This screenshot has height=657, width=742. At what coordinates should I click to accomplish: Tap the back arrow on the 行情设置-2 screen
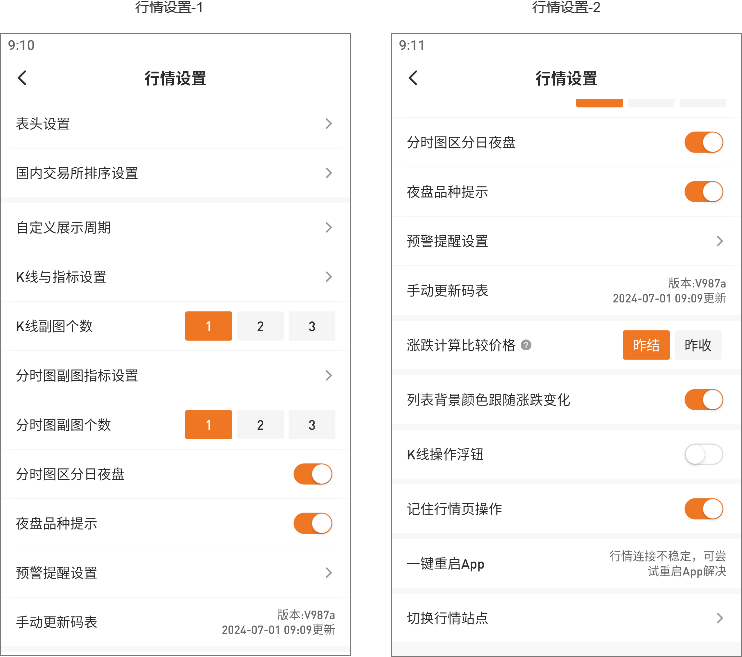tap(413, 78)
